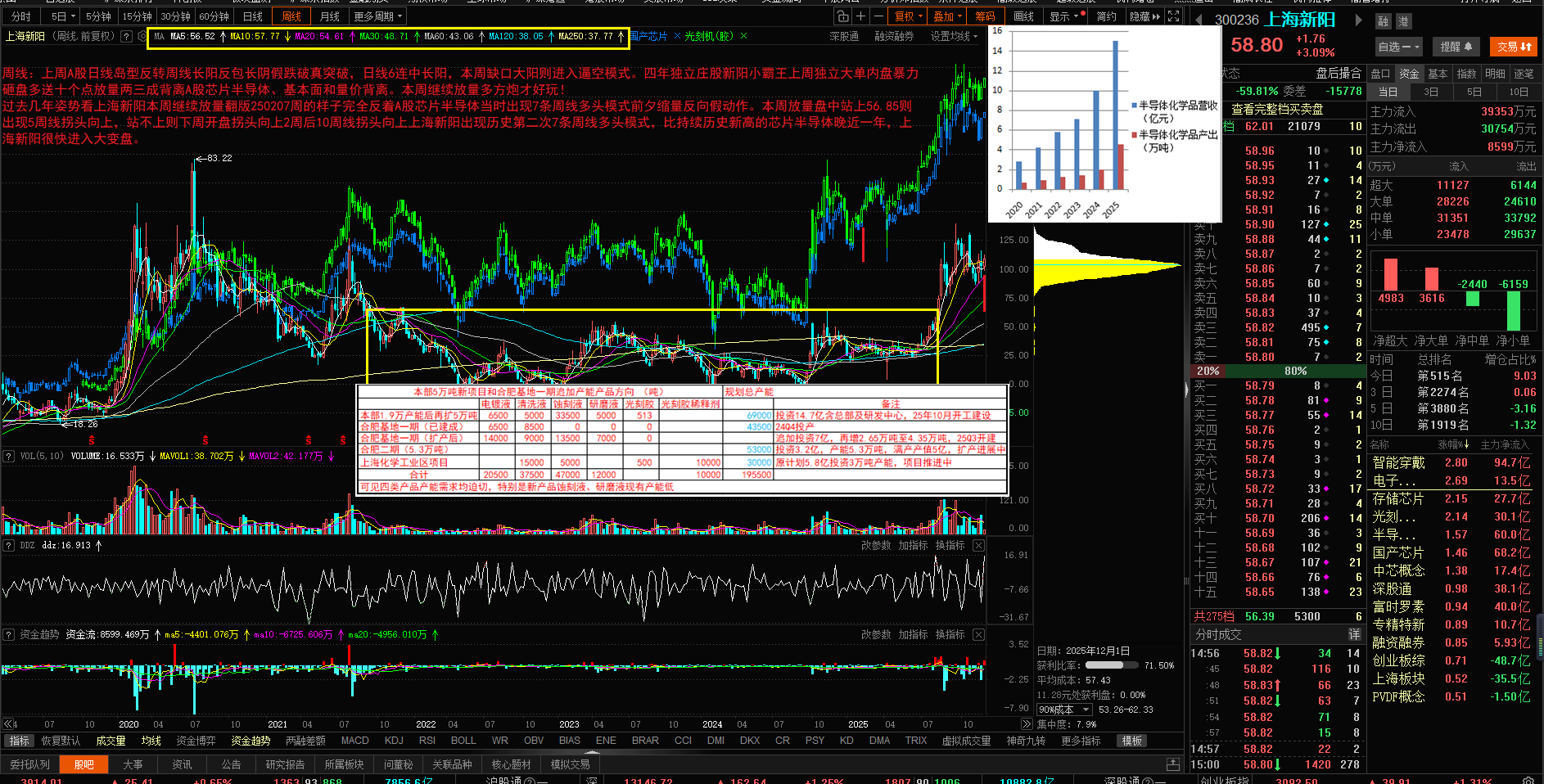Click the expand panel icon on bottom tab bar
Screen dimensions: 1544x784
point(1173,764)
